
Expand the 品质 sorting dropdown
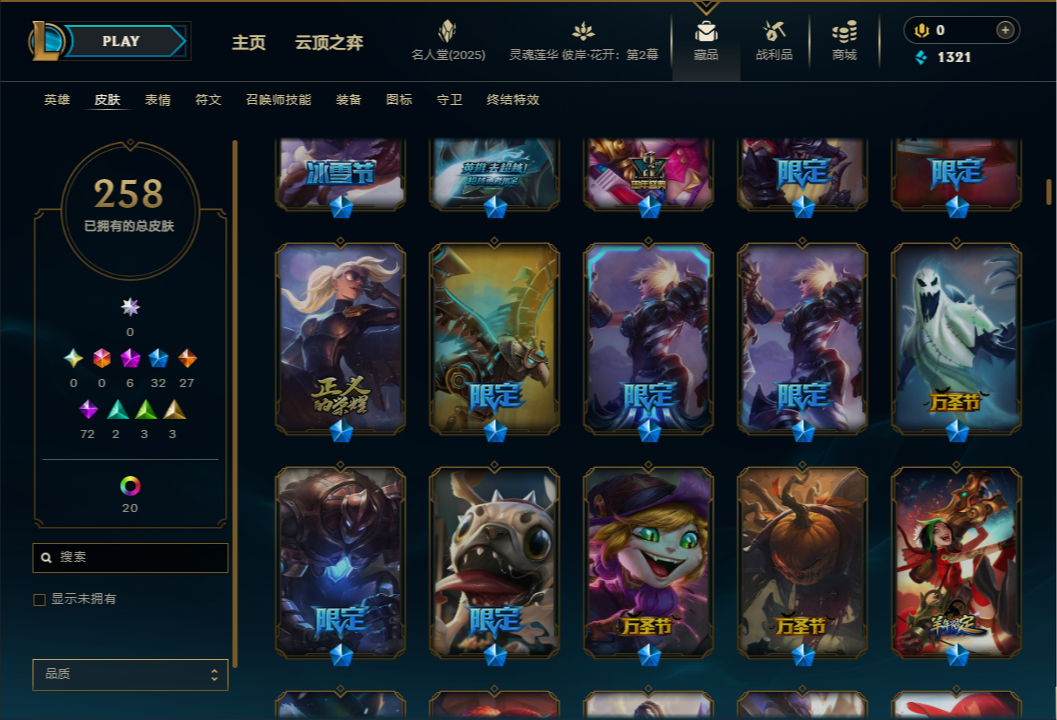[x=130, y=674]
